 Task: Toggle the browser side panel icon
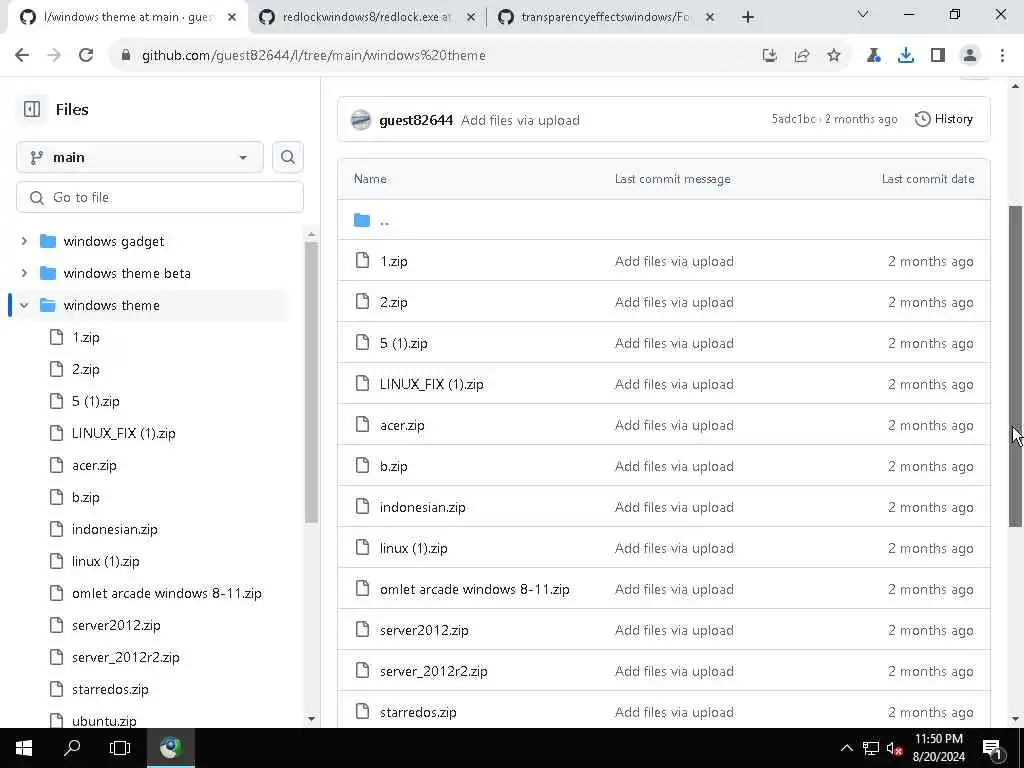coord(938,56)
